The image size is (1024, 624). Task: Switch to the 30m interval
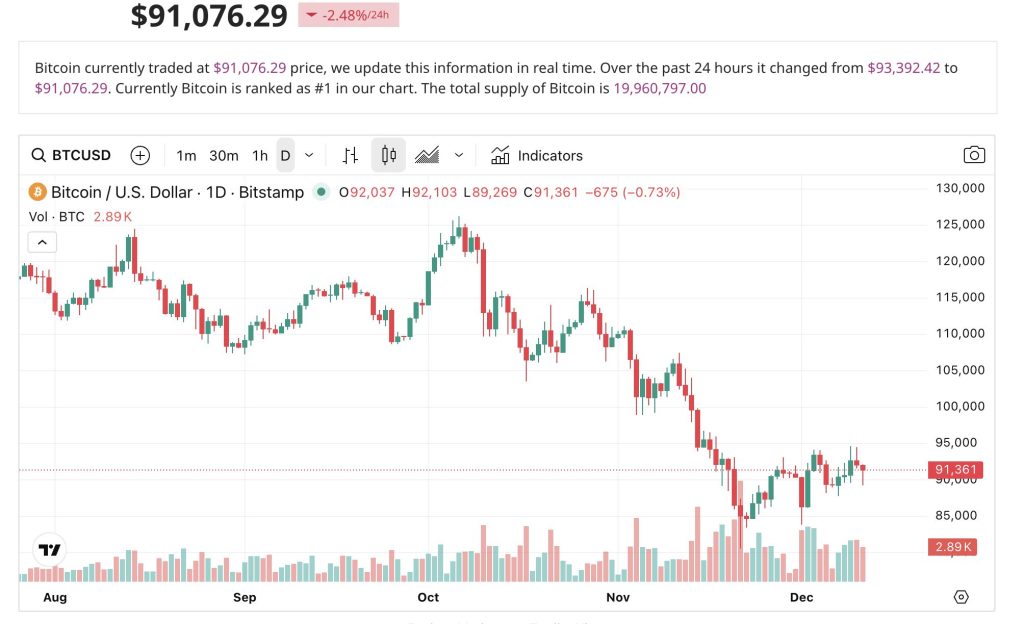[222, 155]
